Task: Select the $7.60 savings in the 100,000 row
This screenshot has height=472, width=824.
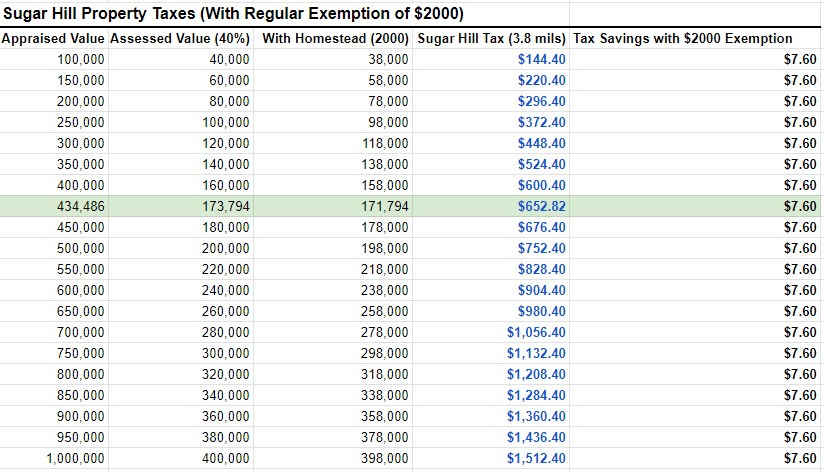Action: pos(800,59)
